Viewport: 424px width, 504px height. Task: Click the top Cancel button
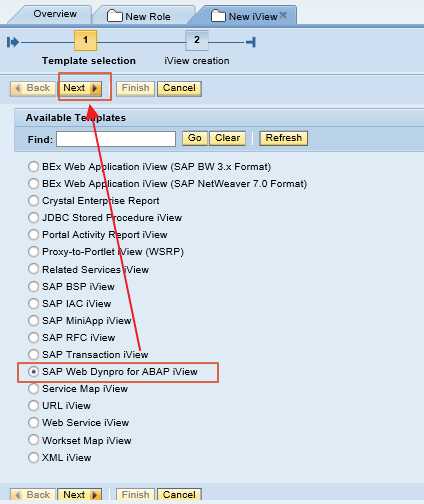pos(179,88)
